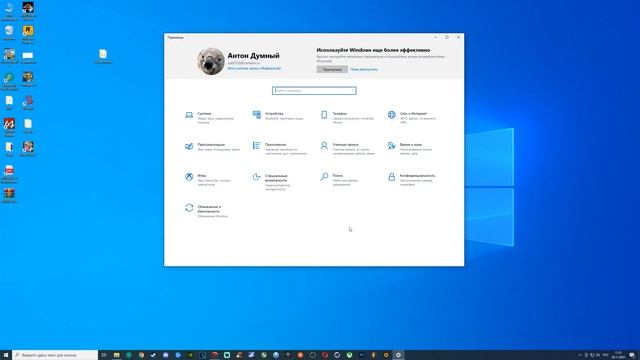Viewport: 640px width, 360px height.
Task: Open Сеть и Интернет settings category
Action: [414, 118]
